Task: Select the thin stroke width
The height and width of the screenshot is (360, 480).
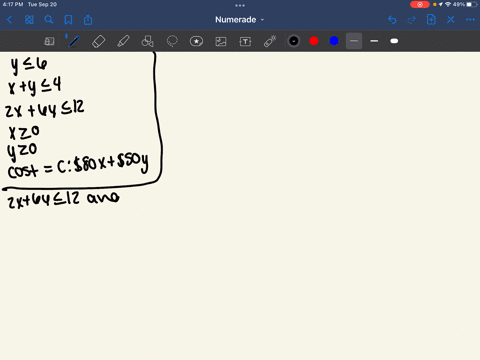Action: (x=354, y=41)
